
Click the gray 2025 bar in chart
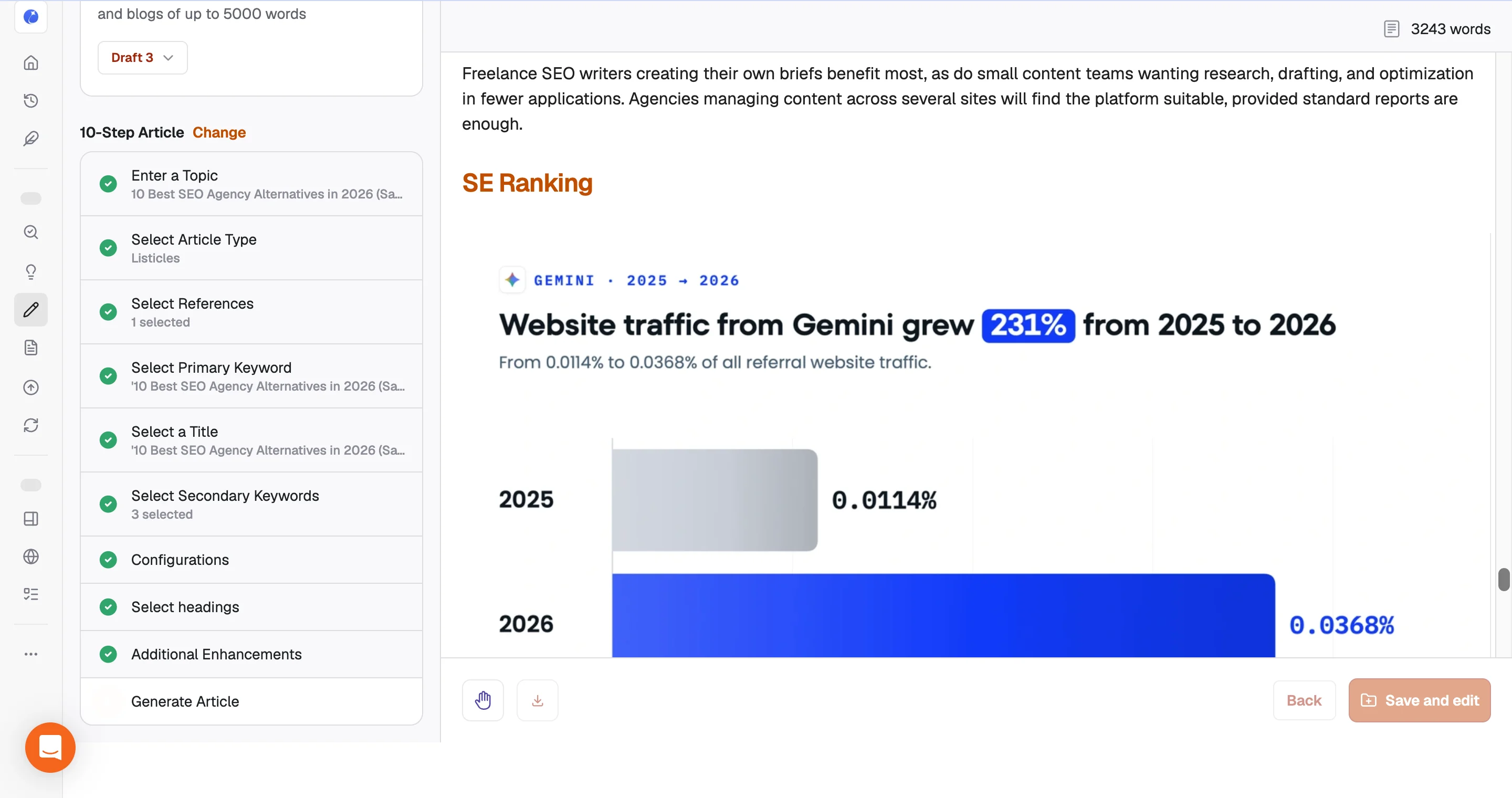pos(715,500)
